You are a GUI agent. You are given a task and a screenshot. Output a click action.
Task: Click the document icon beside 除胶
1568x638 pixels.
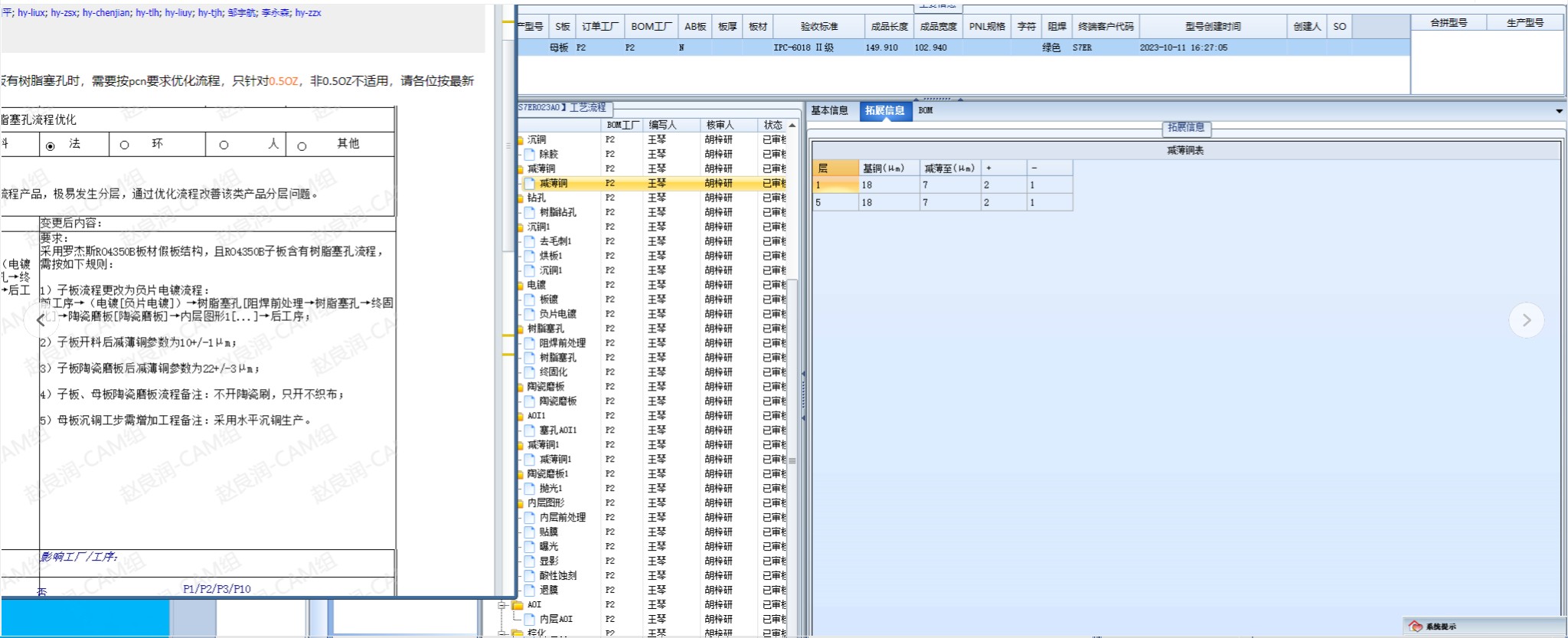tap(529, 154)
